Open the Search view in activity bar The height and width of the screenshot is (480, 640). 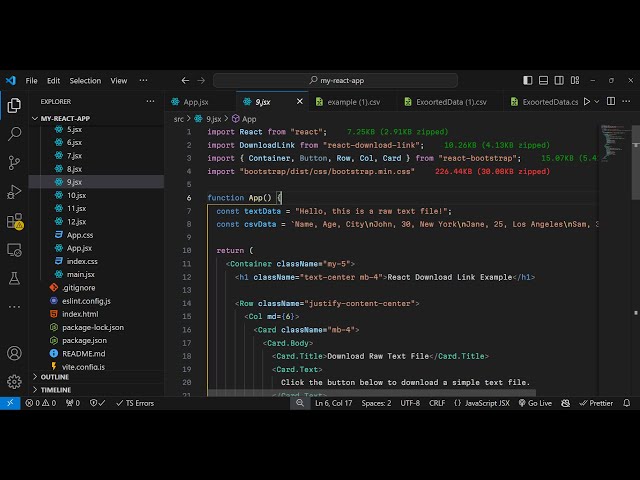[x=14, y=133]
